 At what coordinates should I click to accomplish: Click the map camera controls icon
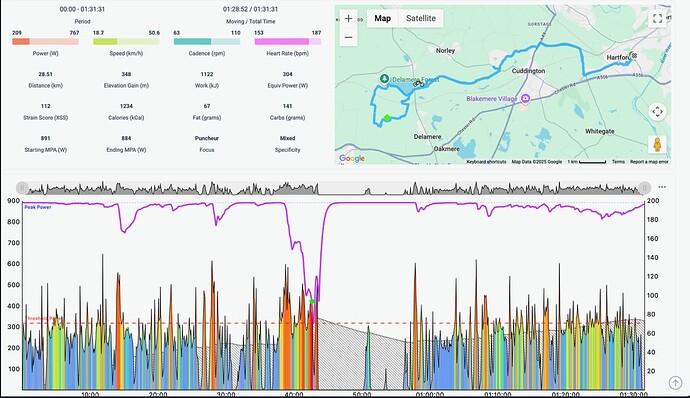[x=657, y=112]
